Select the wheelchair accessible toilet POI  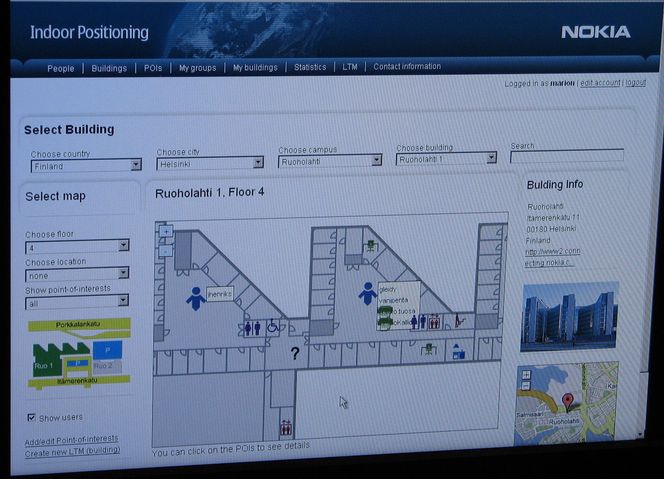point(273,327)
